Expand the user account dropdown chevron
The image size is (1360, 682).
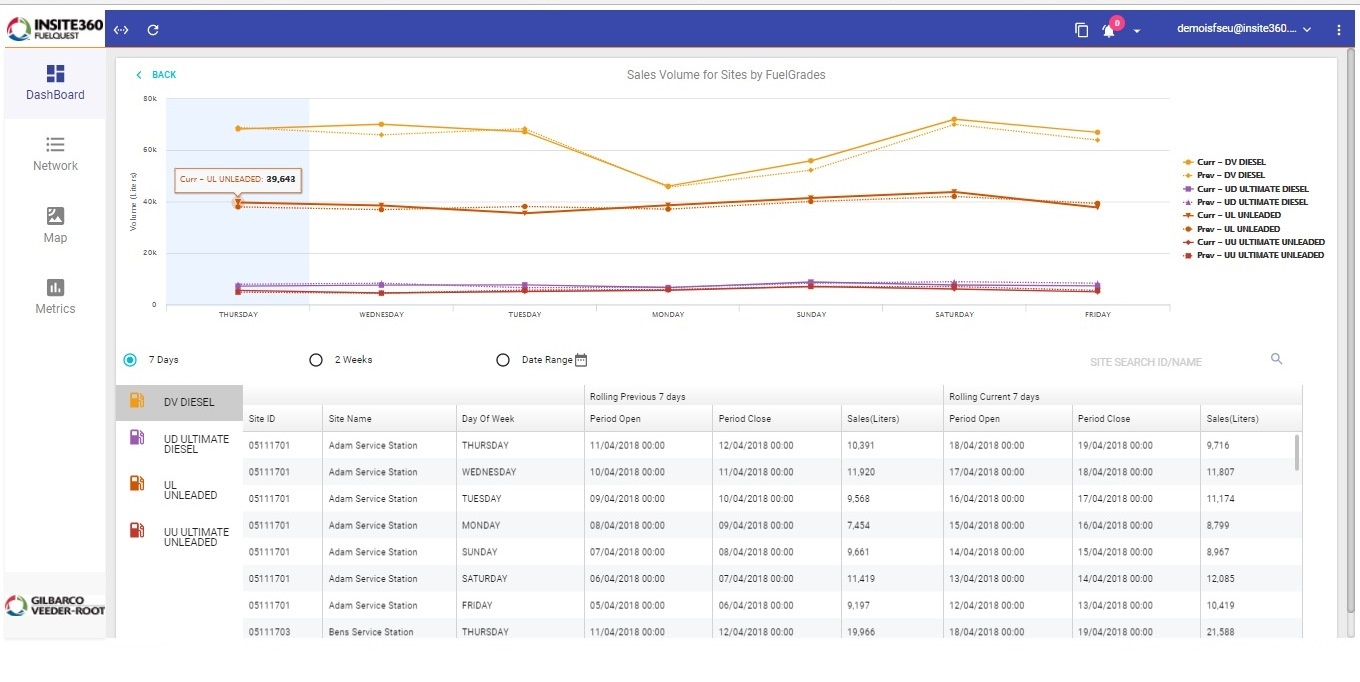(x=1308, y=30)
